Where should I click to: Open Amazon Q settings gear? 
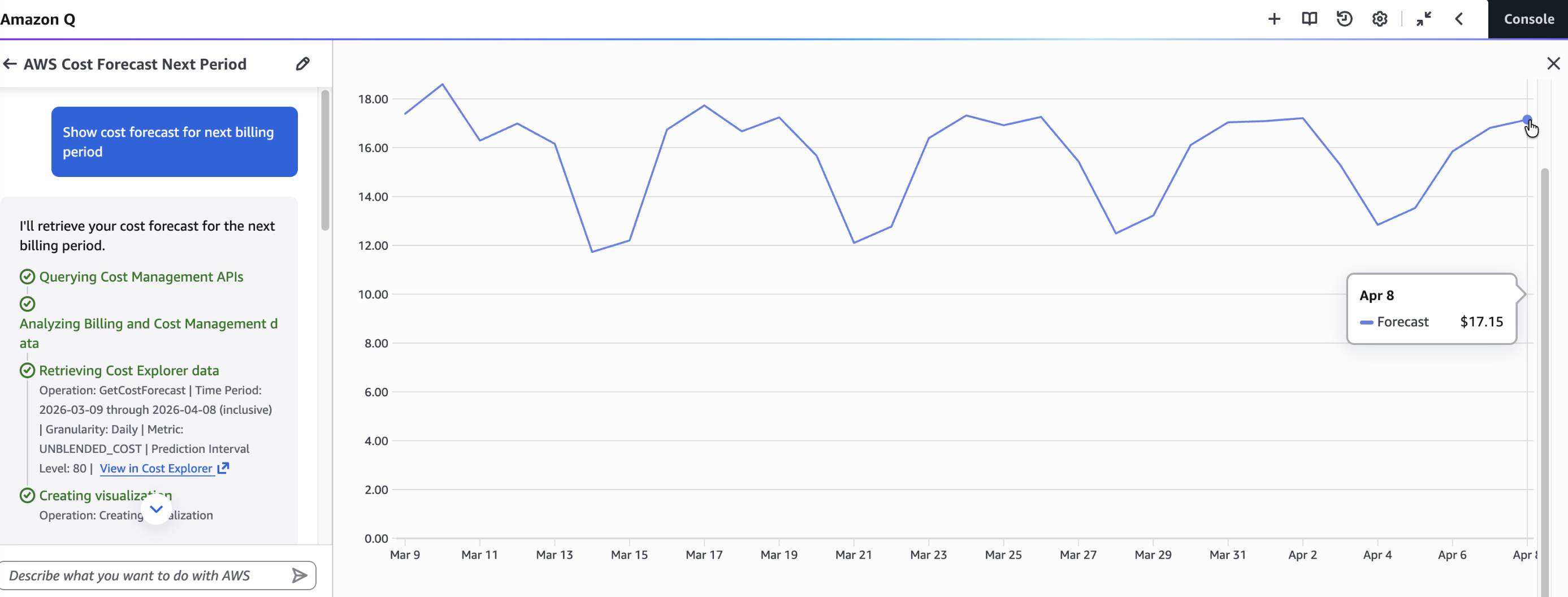point(1379,19)
